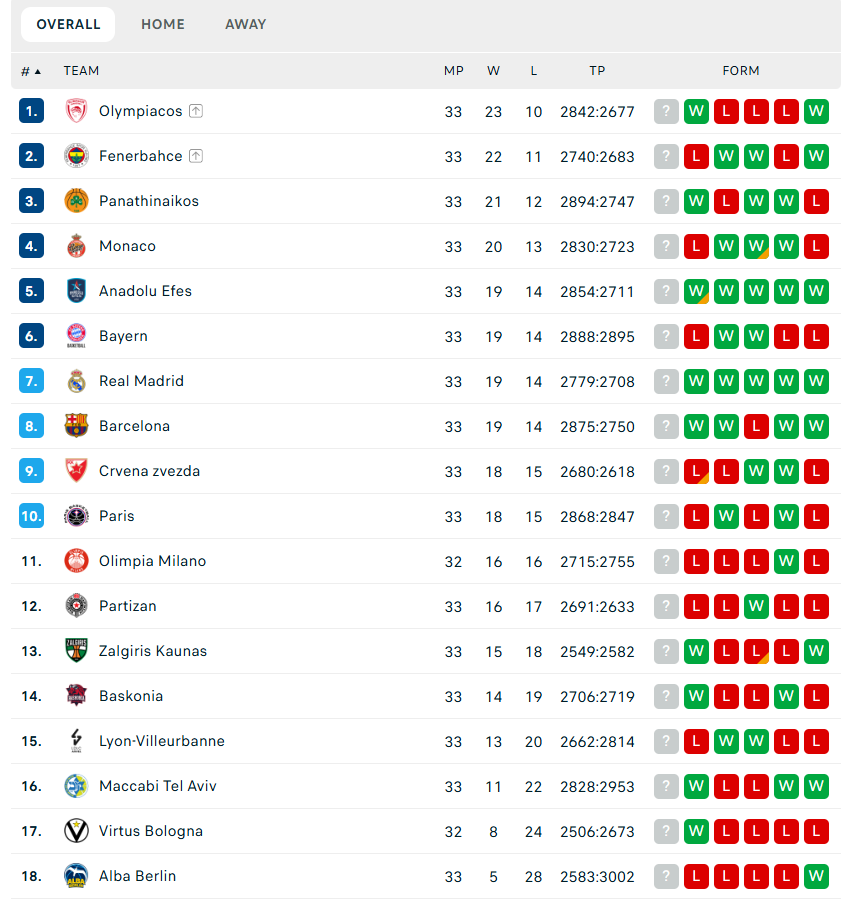This screenshot has width=845, height=899.
Task: Switch to the Home standings tab
Action: [163, 24]
